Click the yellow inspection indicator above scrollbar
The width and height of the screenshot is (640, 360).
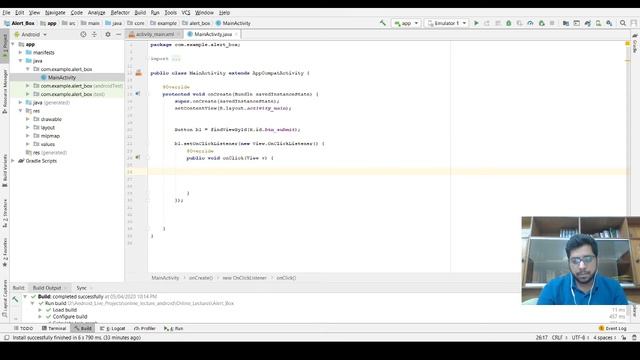pyautogui.click(x=628, y=43)
